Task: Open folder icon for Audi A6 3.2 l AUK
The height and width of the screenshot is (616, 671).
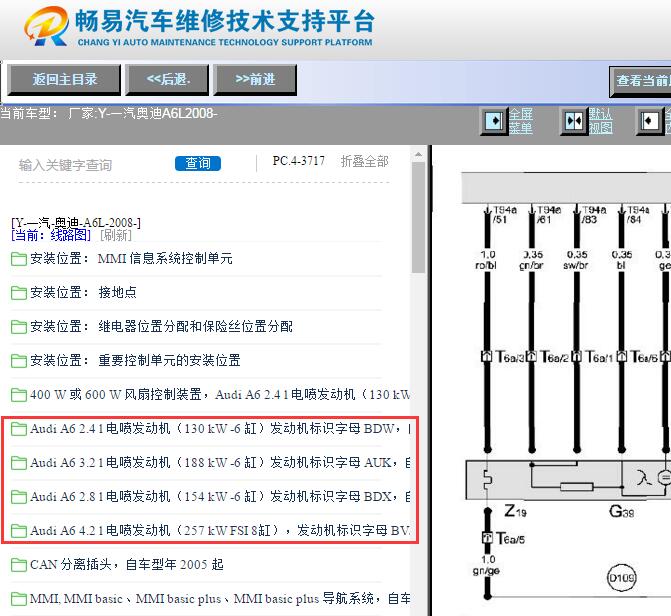Action: [18, 463]
